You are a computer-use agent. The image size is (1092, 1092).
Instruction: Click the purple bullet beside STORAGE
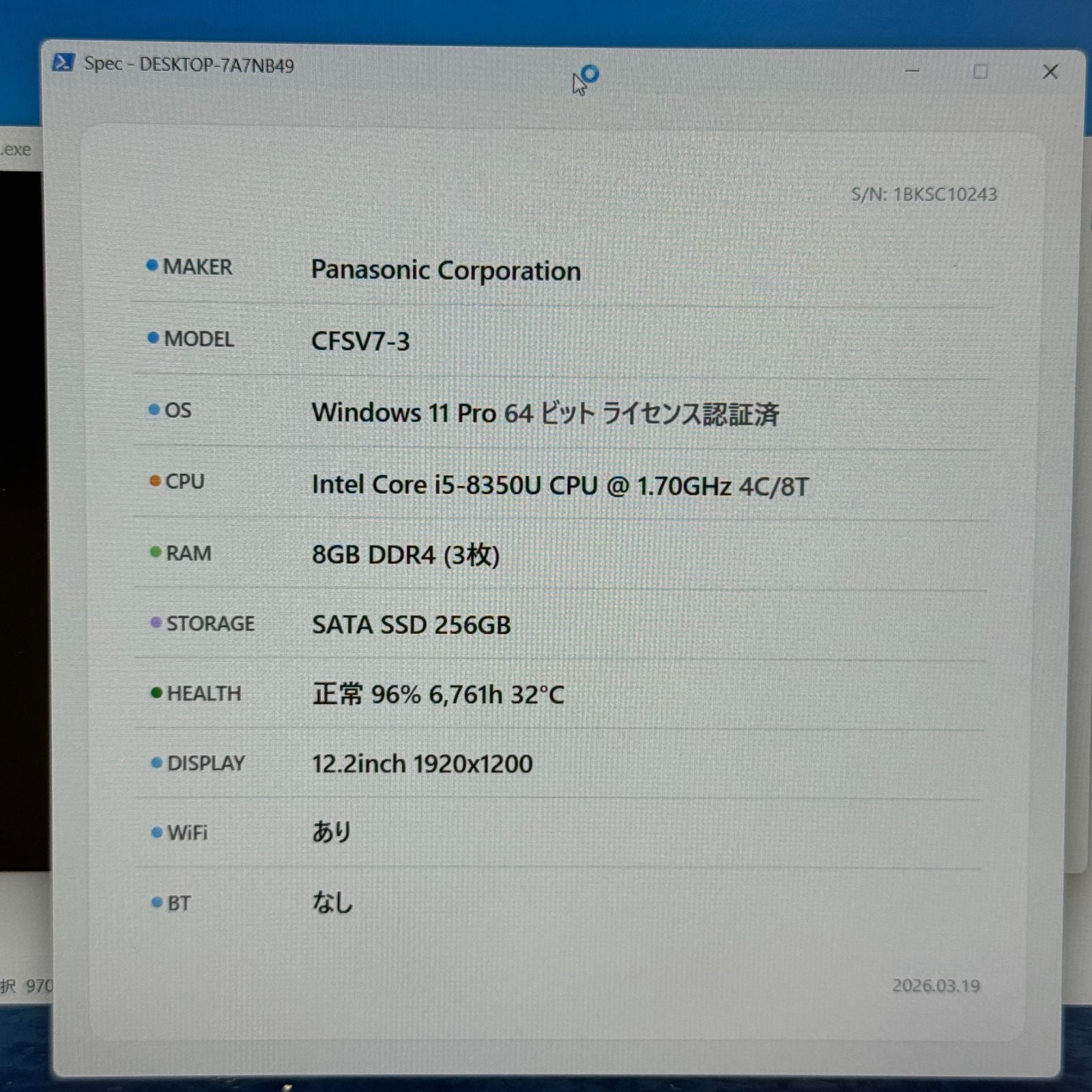(156, 622)
